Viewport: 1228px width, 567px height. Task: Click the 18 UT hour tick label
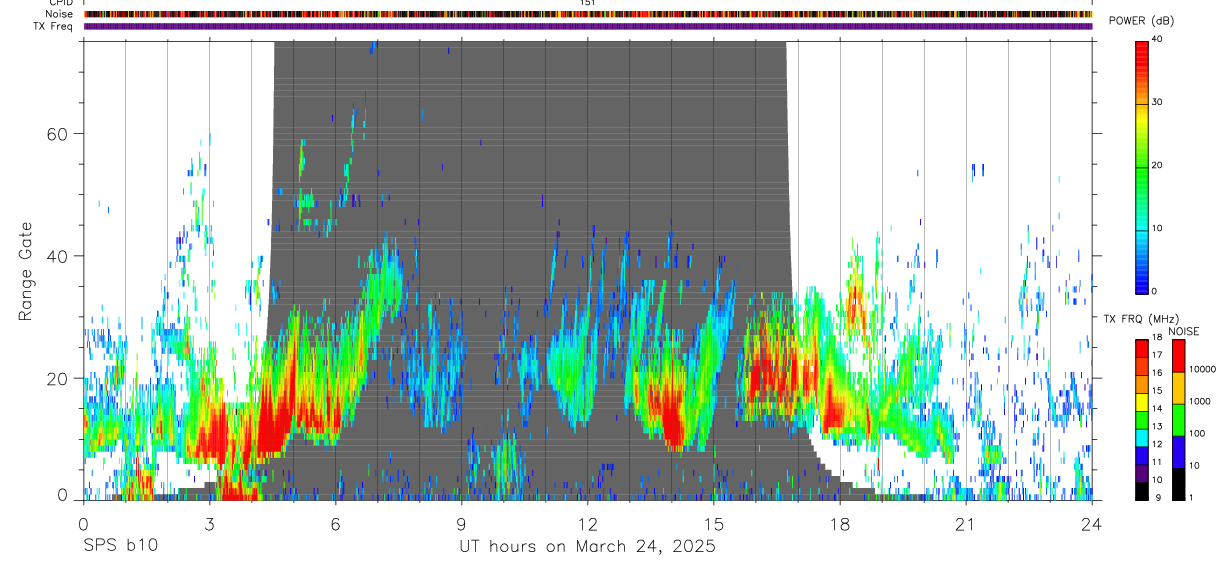tap(840, 524)
